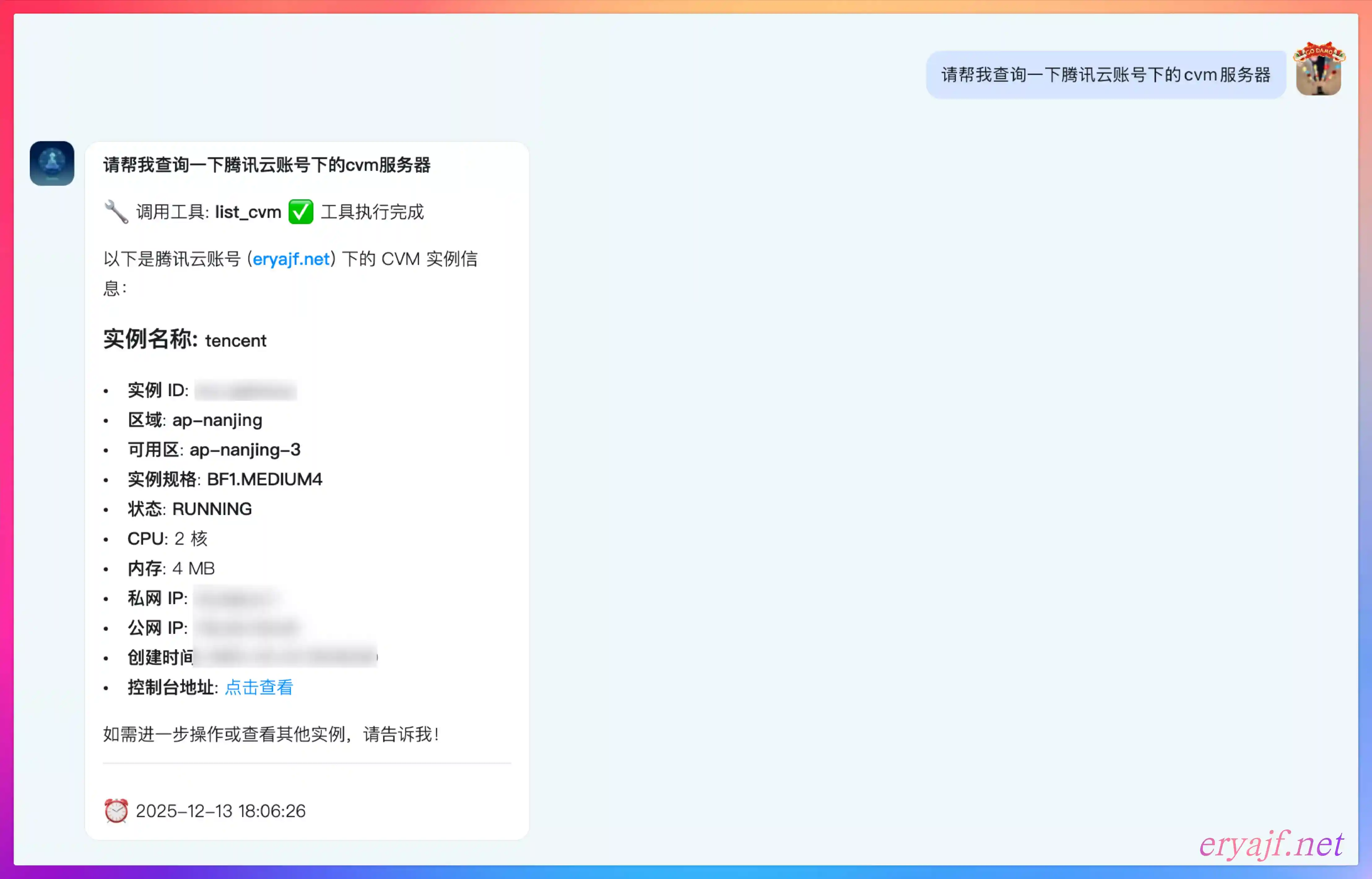Click the BF1.MEDIUM4 instance spec

pyautogui.click(x=264, y=479)
